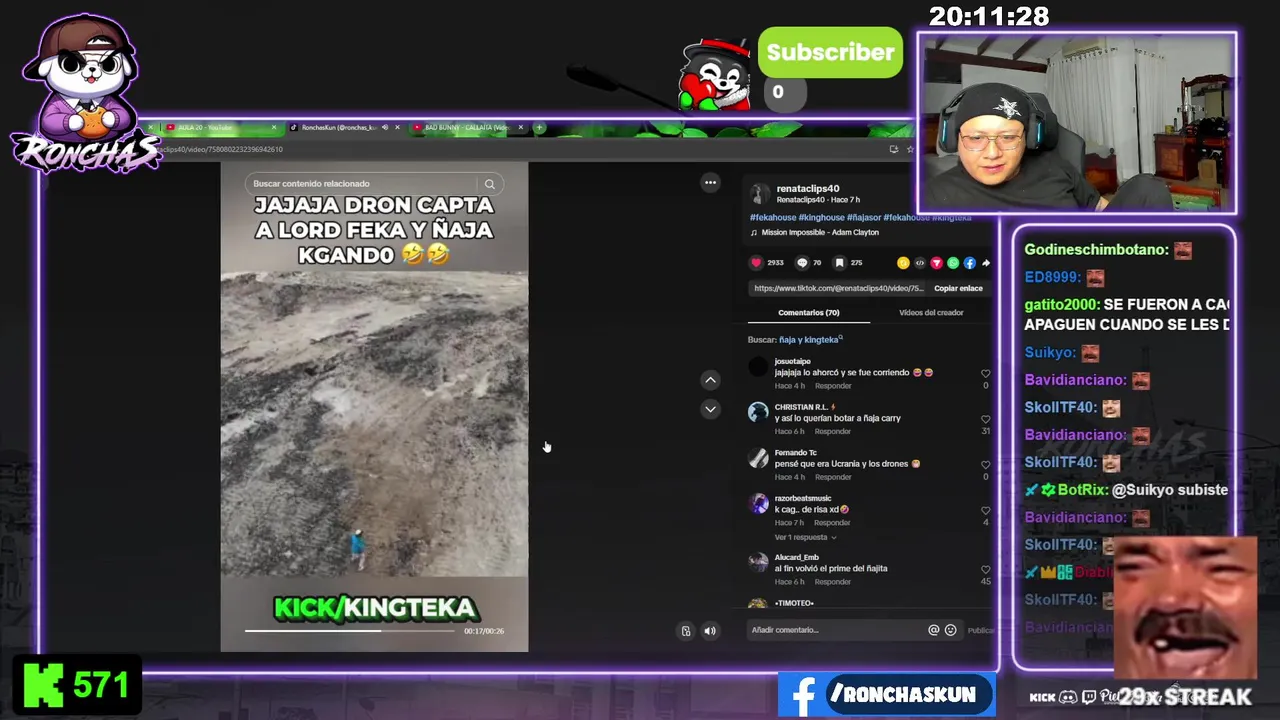This screenshot has width=1280, height=720.
Task: Click username Alucard_Emb in comments
Action: coord(796,557)
